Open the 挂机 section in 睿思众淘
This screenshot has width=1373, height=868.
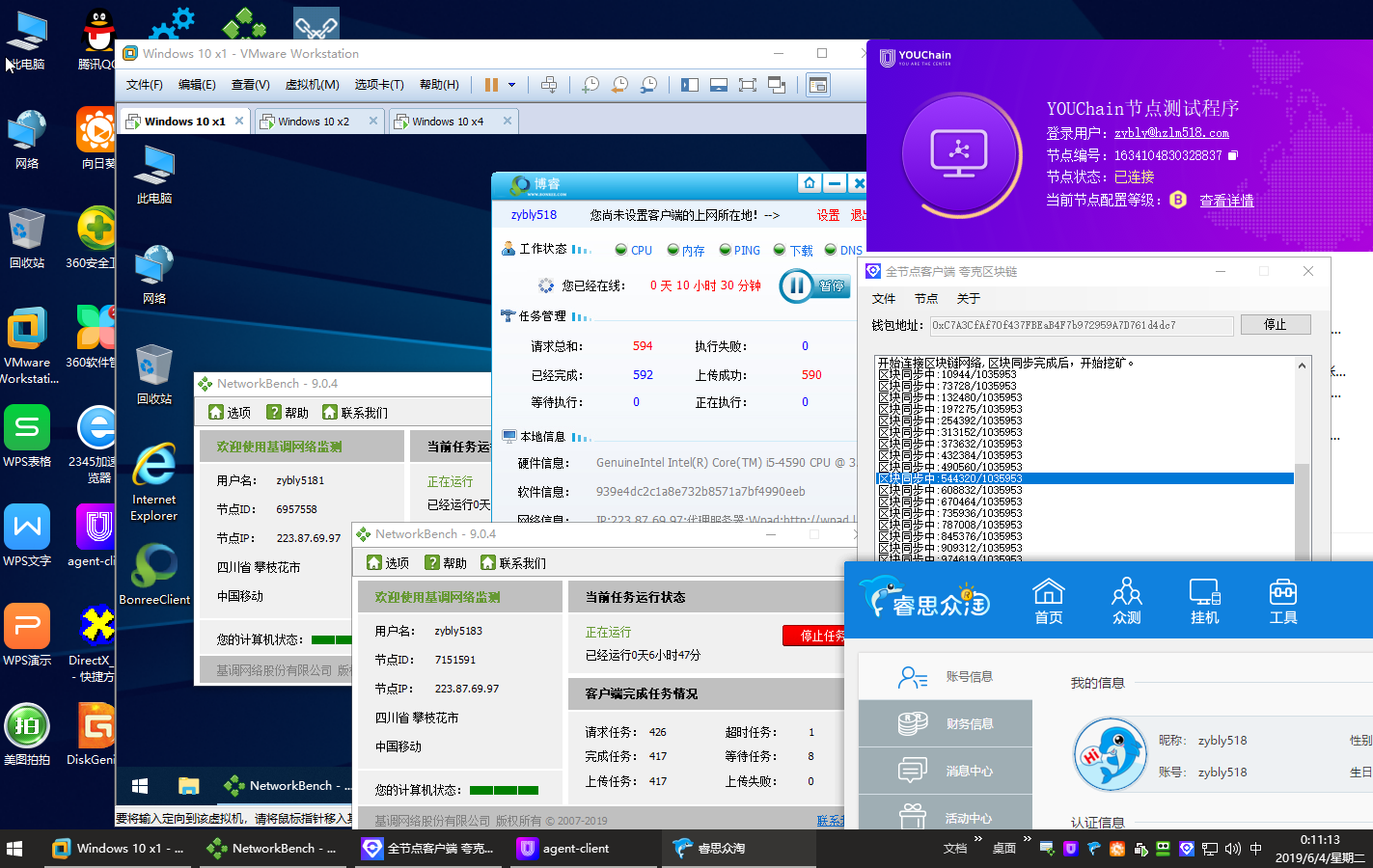[x=1205, y=601]
